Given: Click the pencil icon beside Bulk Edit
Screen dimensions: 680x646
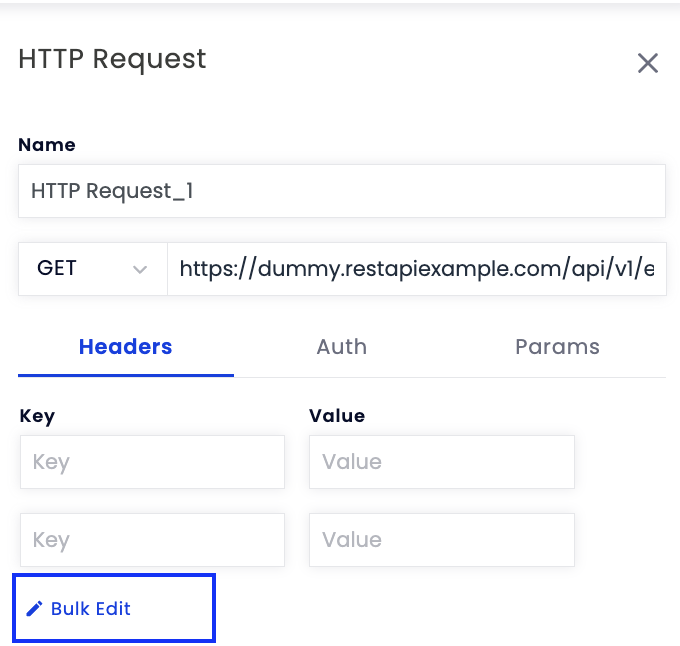Looking at the screenshot, I should click(x=34, y=609).
